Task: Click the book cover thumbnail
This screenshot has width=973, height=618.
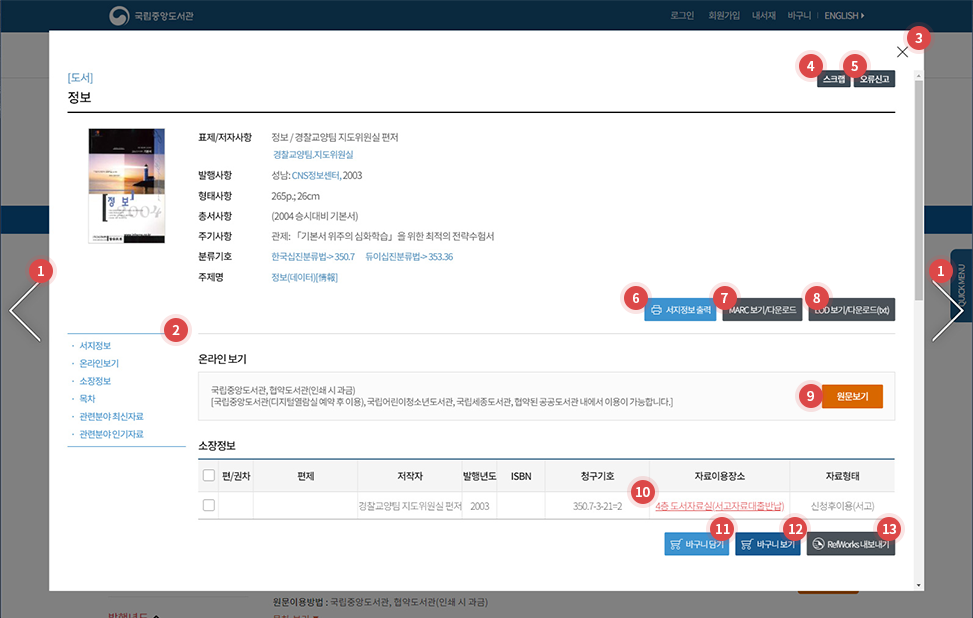Action: pyautogui.click(x=126, y=186)
